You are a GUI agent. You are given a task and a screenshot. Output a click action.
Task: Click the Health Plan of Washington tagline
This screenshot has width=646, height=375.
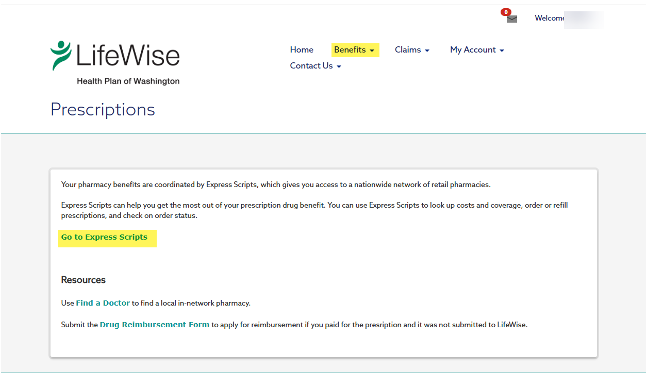(x=128, y=81)
